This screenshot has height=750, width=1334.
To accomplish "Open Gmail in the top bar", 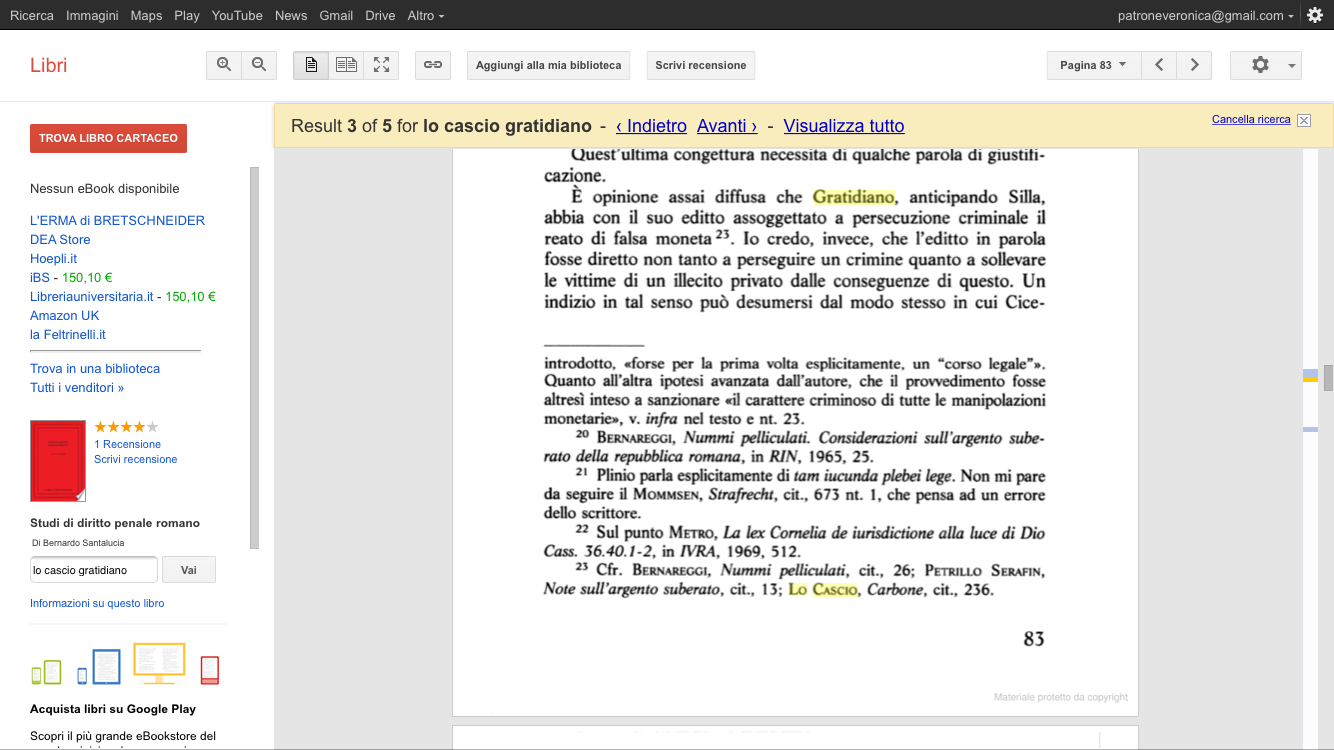I will pyautogui.click(x=336, y=15).
